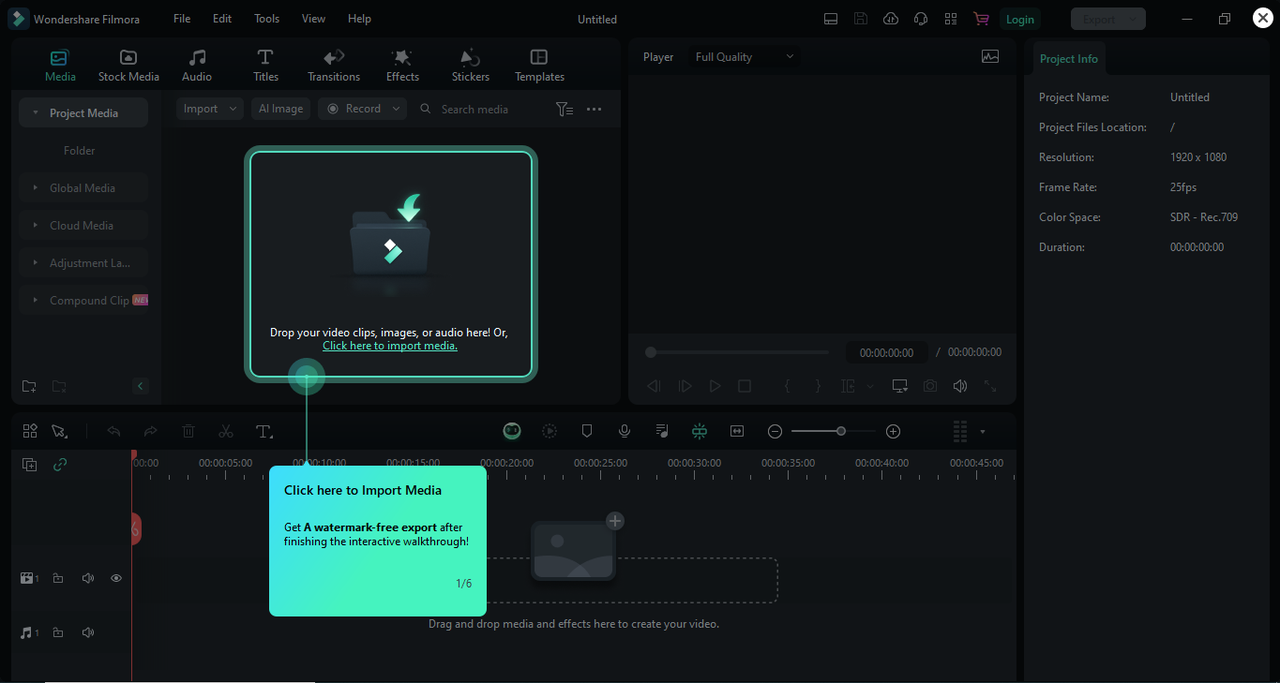
Task: Open the Stickers panel
Action: tap(470, 63)
